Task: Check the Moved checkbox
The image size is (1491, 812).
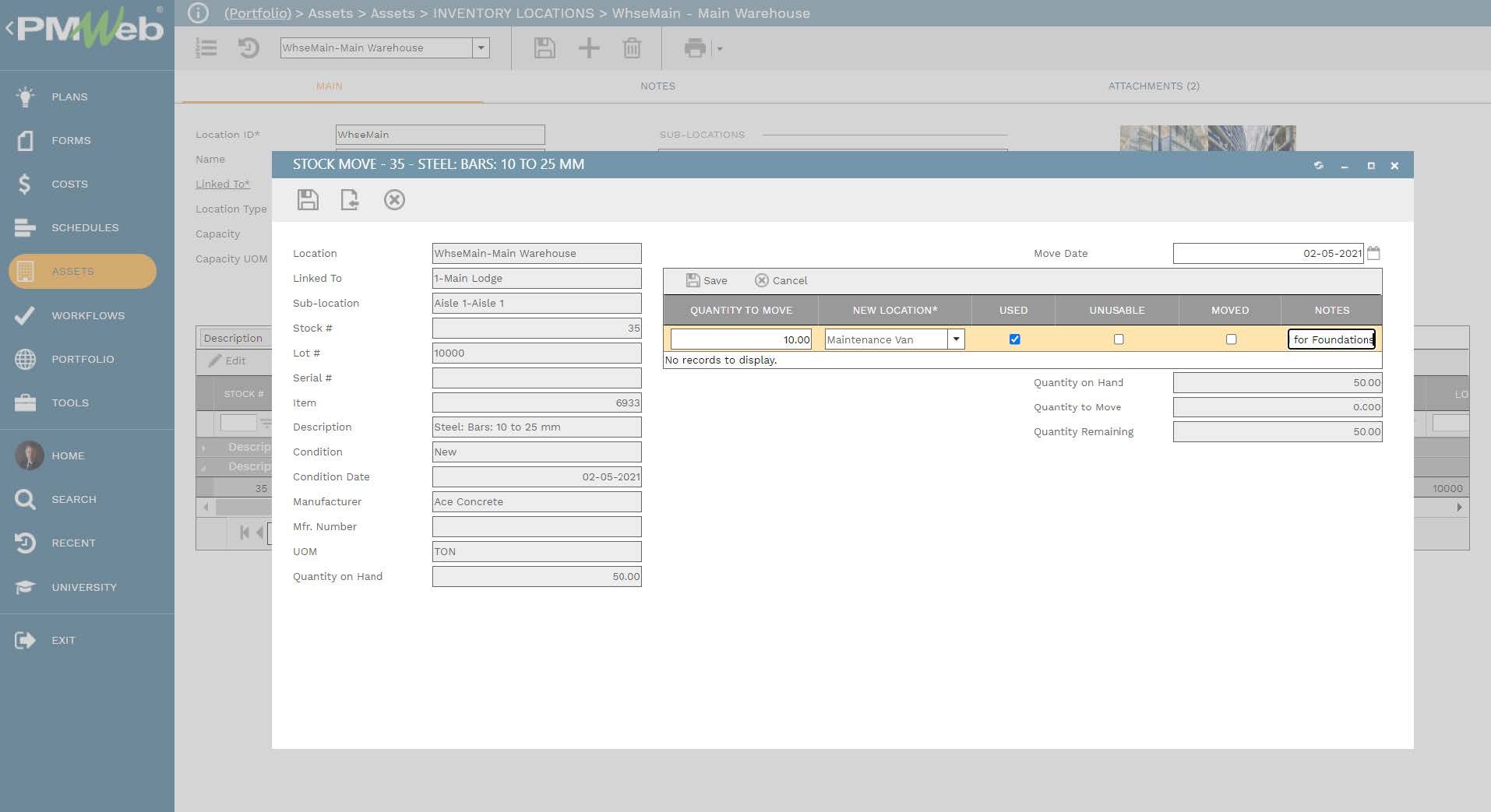Action: [x=1231, y=339]
